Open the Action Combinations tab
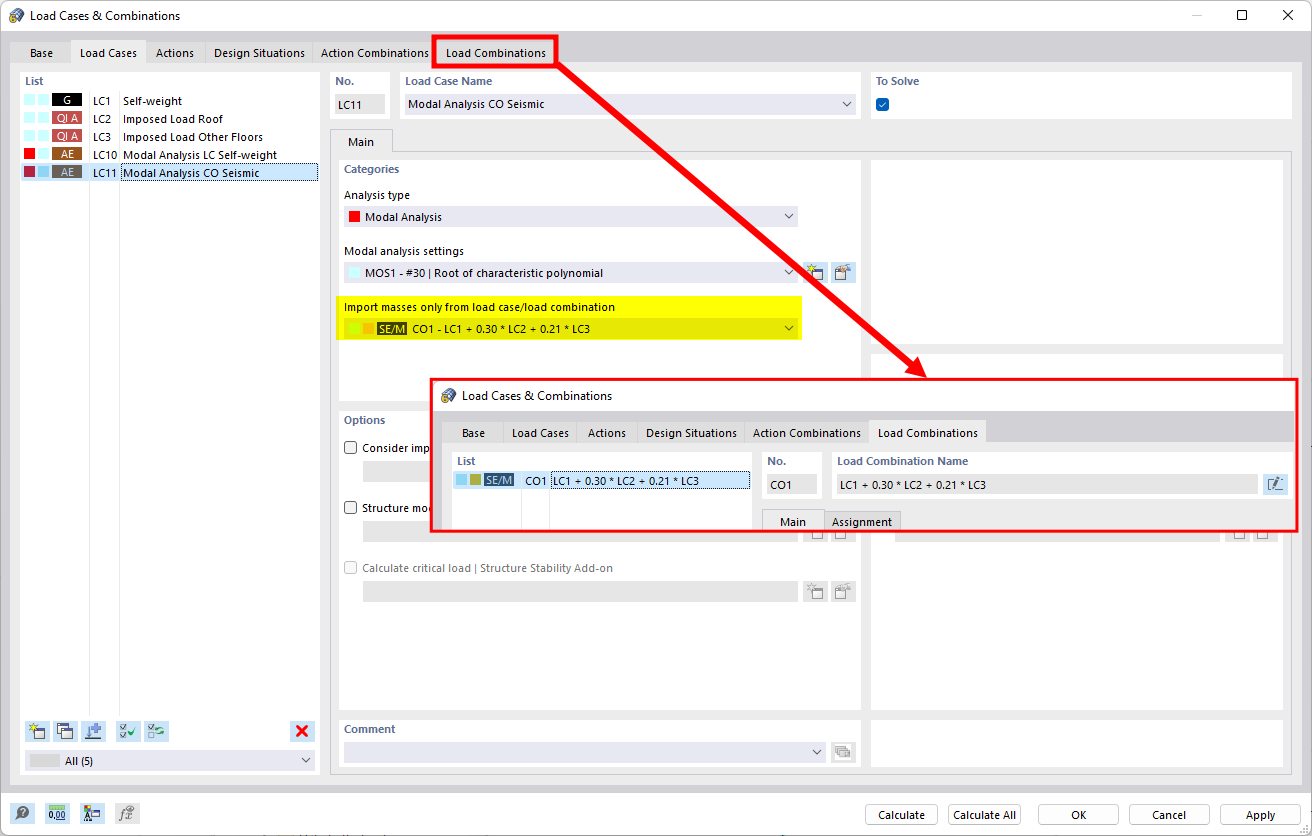Image resolution: width=1312 pixels, height=836 pixels. coord(374,53)
